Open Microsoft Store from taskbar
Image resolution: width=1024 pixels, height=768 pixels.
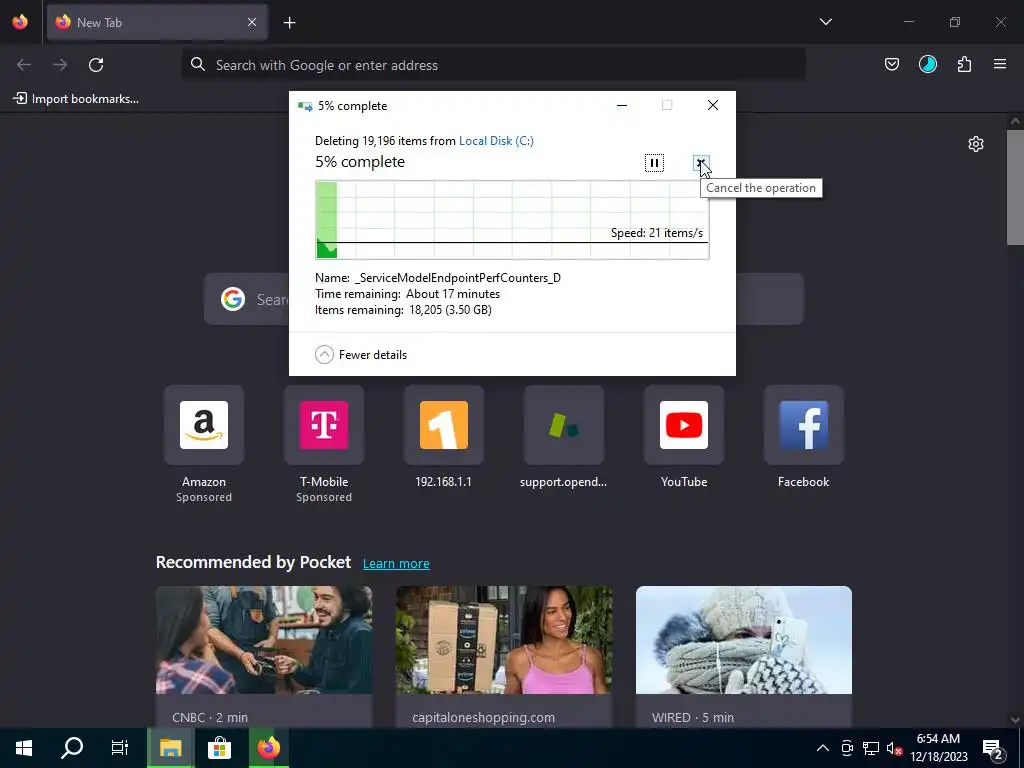click(x=219, y=748)
